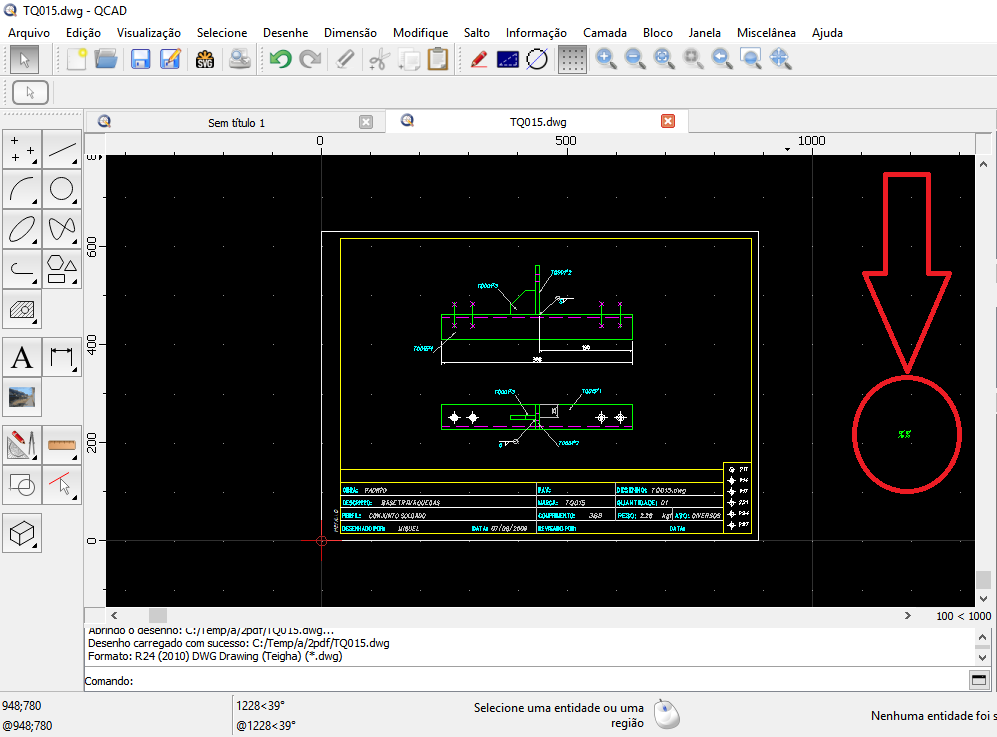
Task: Toggle the command line panel button
Action: coord(979,680)
